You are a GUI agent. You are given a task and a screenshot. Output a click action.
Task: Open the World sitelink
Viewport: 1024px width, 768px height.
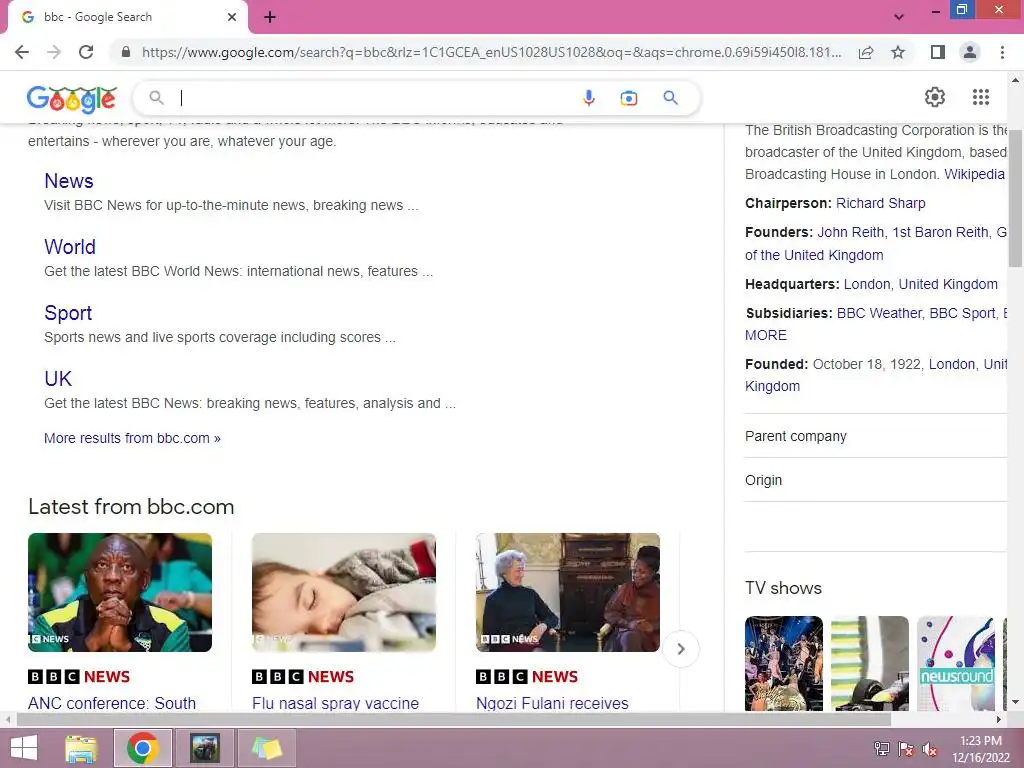[x=70, y=247]
